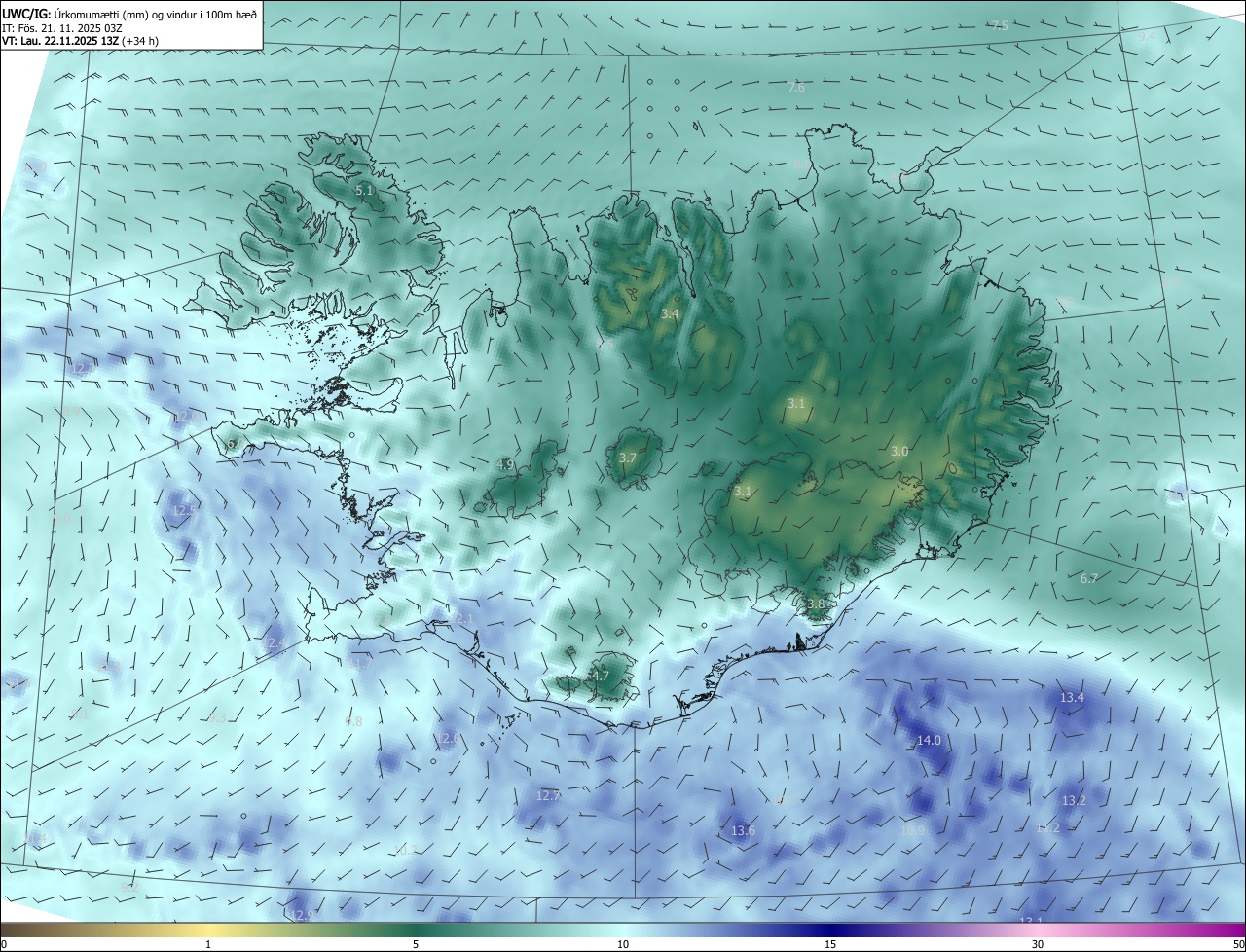Click the 13.2 value over the sea

click(x=1074, y=801)
